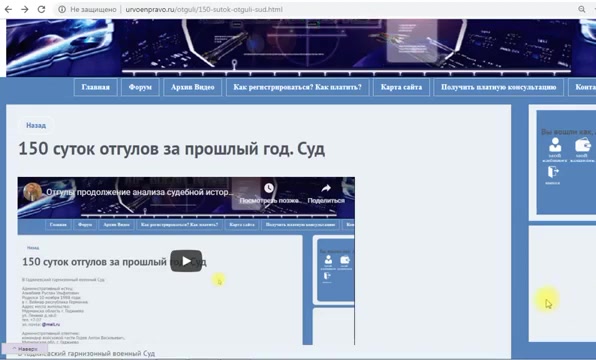Click the browser forward arrow

pyautogui.click(x=25, y=10)
